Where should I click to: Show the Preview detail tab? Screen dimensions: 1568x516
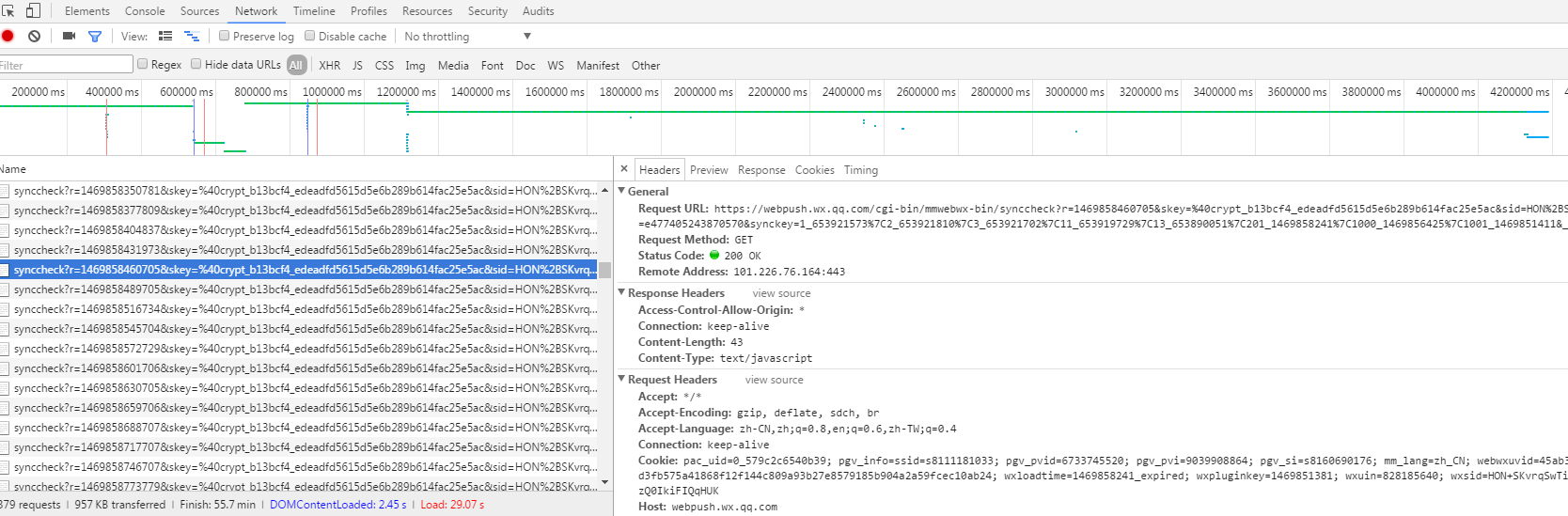pos(709,169)
